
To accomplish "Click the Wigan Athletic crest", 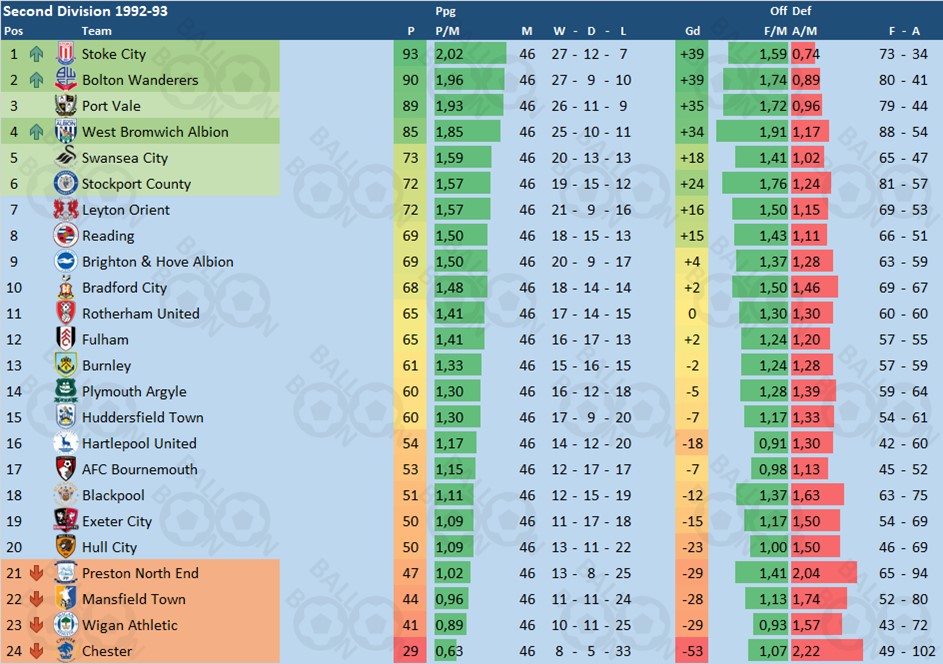I will 66,624.
